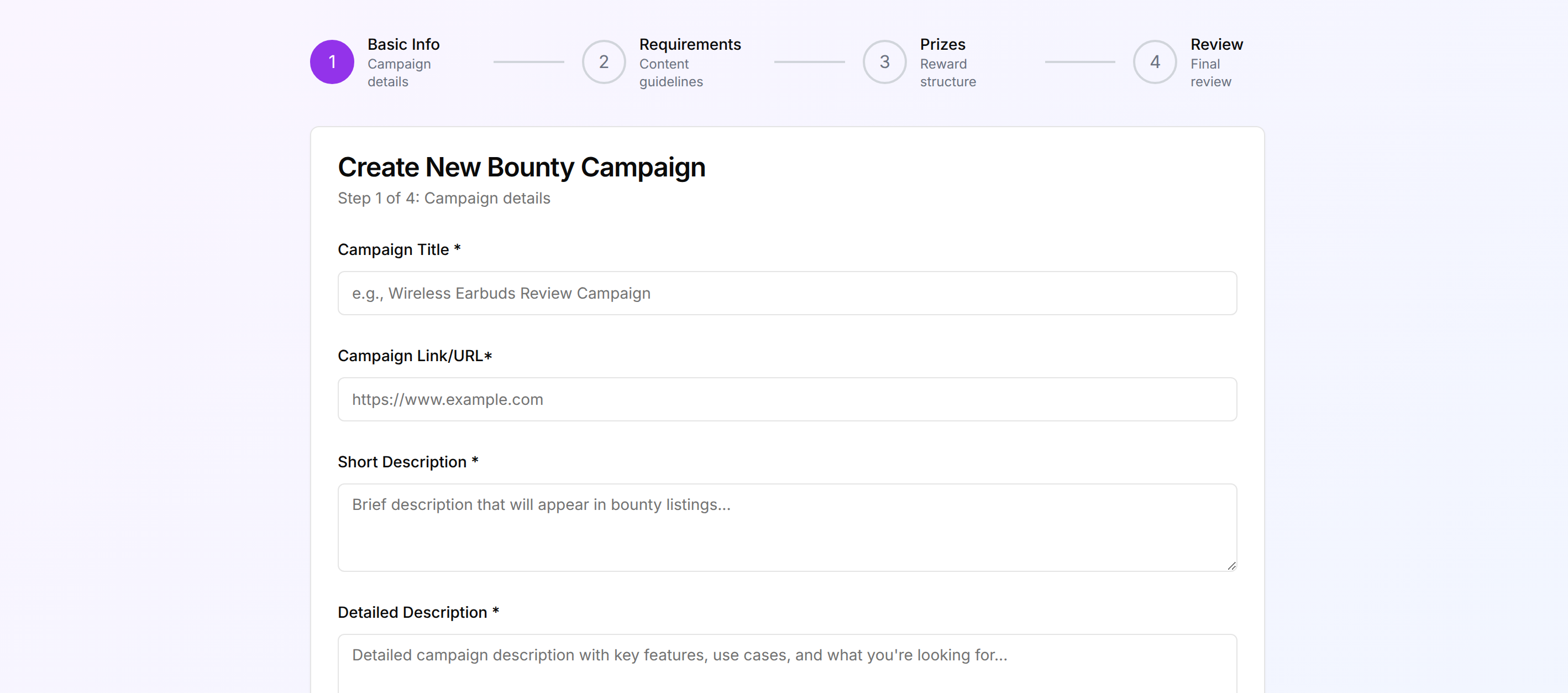Click the Review step label
1568x693 pixels.
(1216, 44)
